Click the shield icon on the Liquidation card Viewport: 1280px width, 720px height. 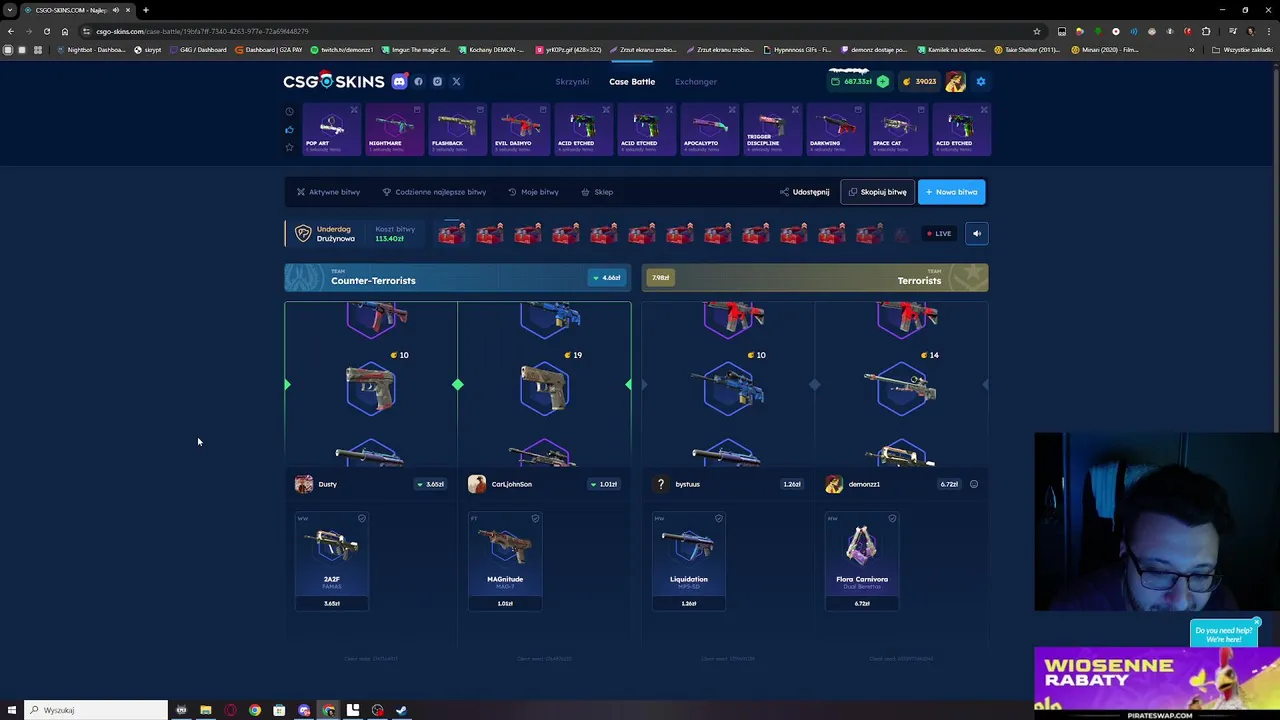tap(718, 518)
